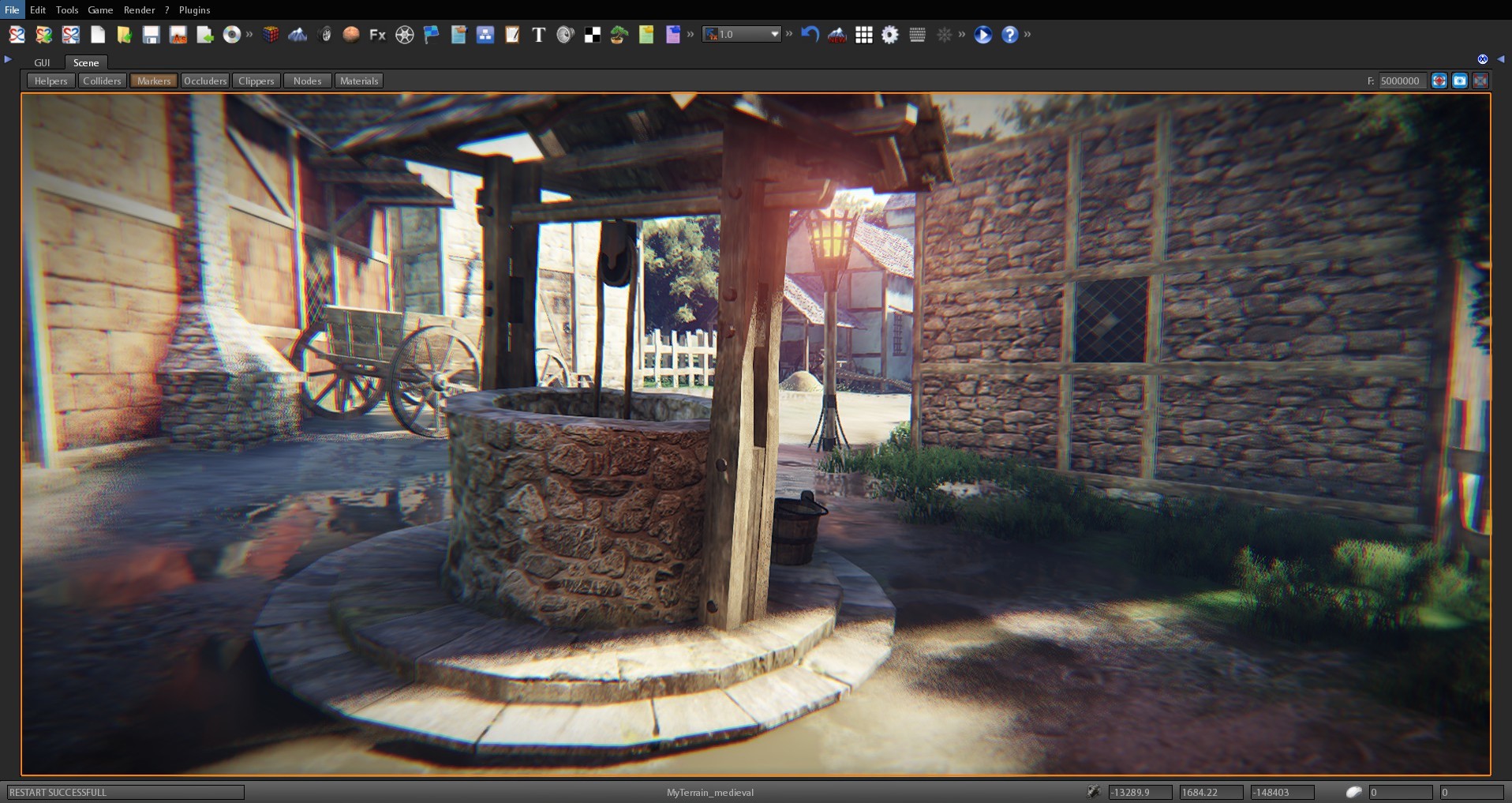Click the blue undo arrow icon

(x=810, y=35)
